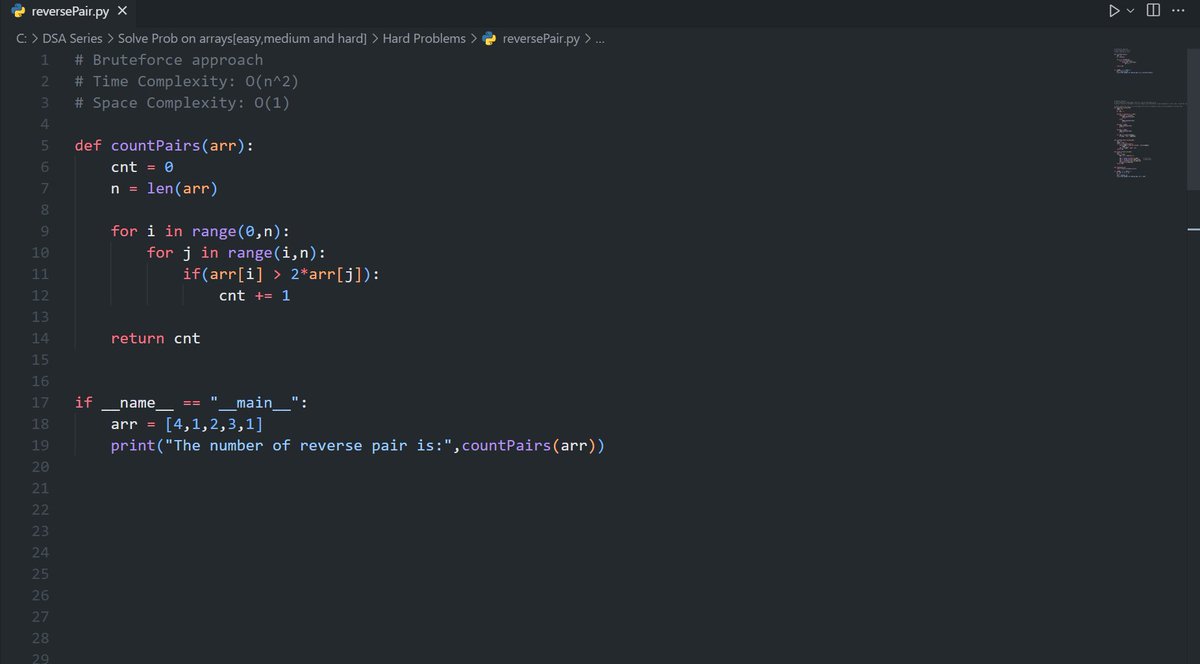The width and height of the screenshot is (1200, 664).
Task: Select the reversePair.py editor tab
Action: click(x=69, y=12)
